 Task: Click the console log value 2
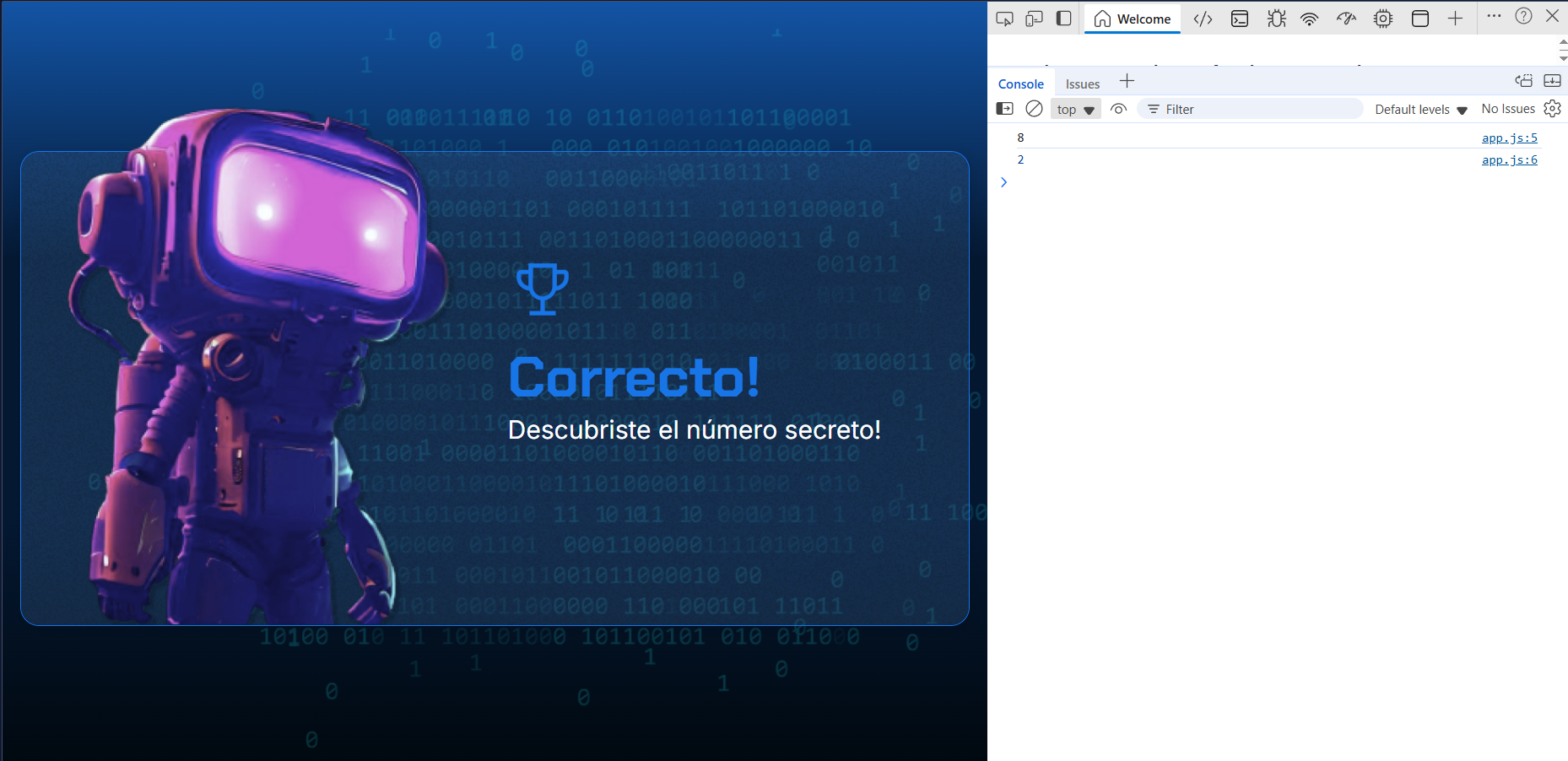point(1020,159)
